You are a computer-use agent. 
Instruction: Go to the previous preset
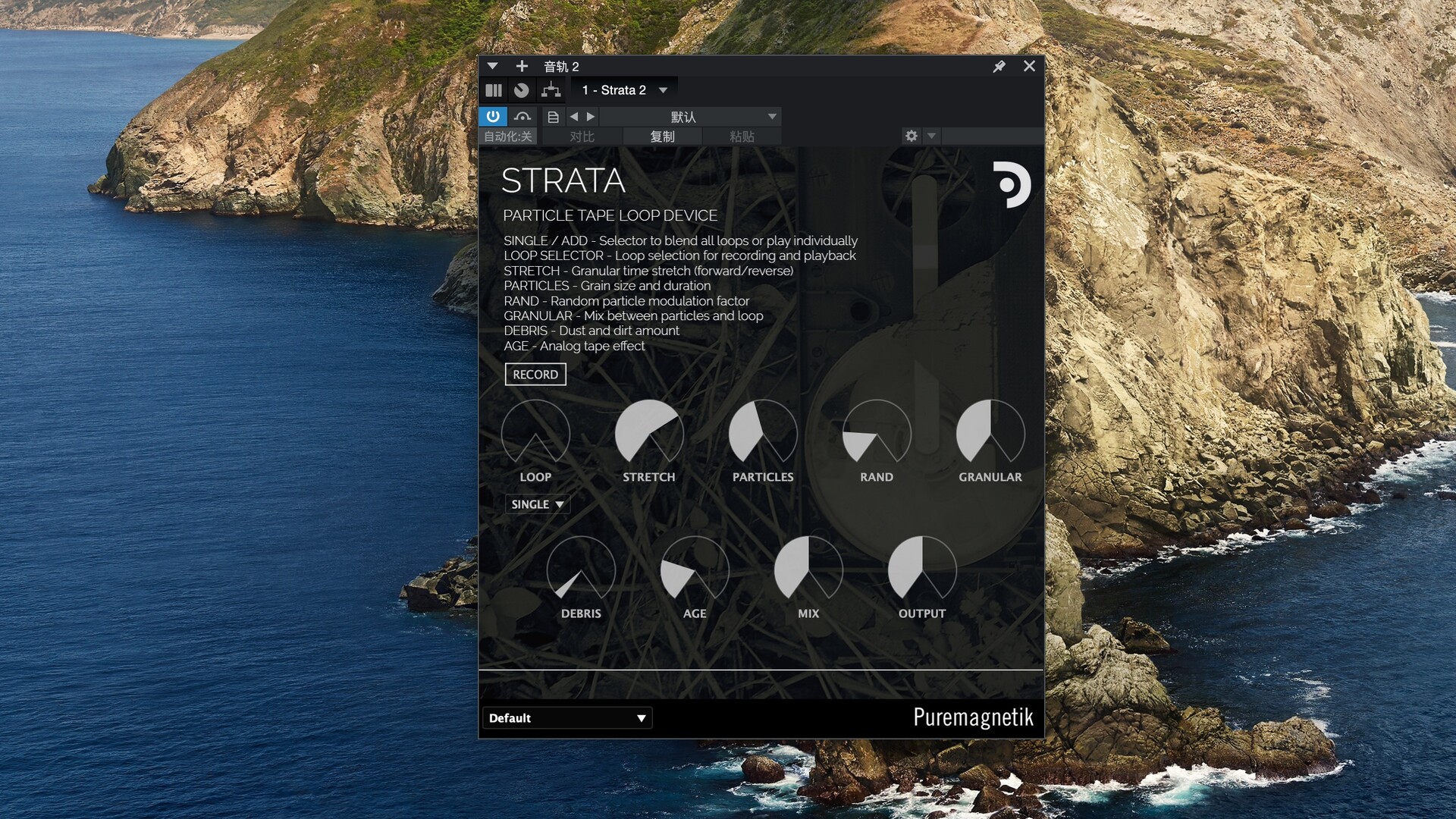coord(574,117)
